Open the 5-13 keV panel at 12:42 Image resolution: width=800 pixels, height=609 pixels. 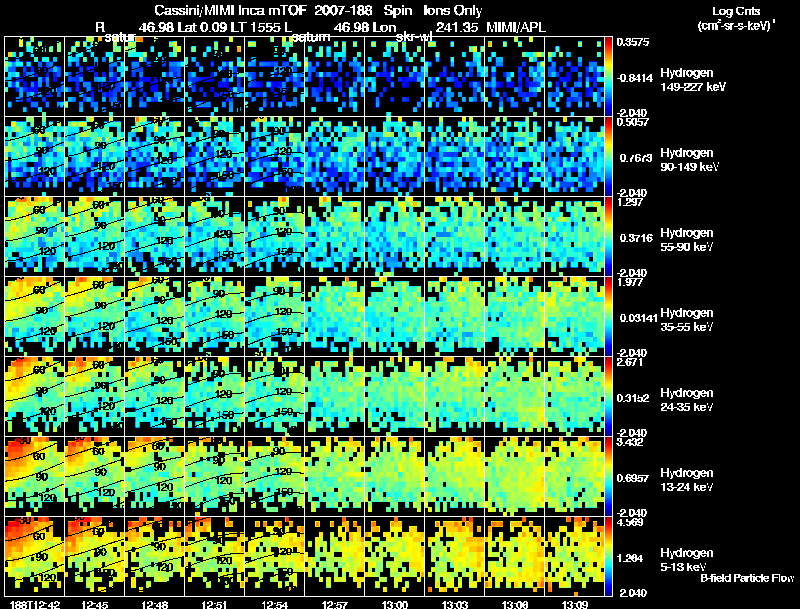click(35, 556)
